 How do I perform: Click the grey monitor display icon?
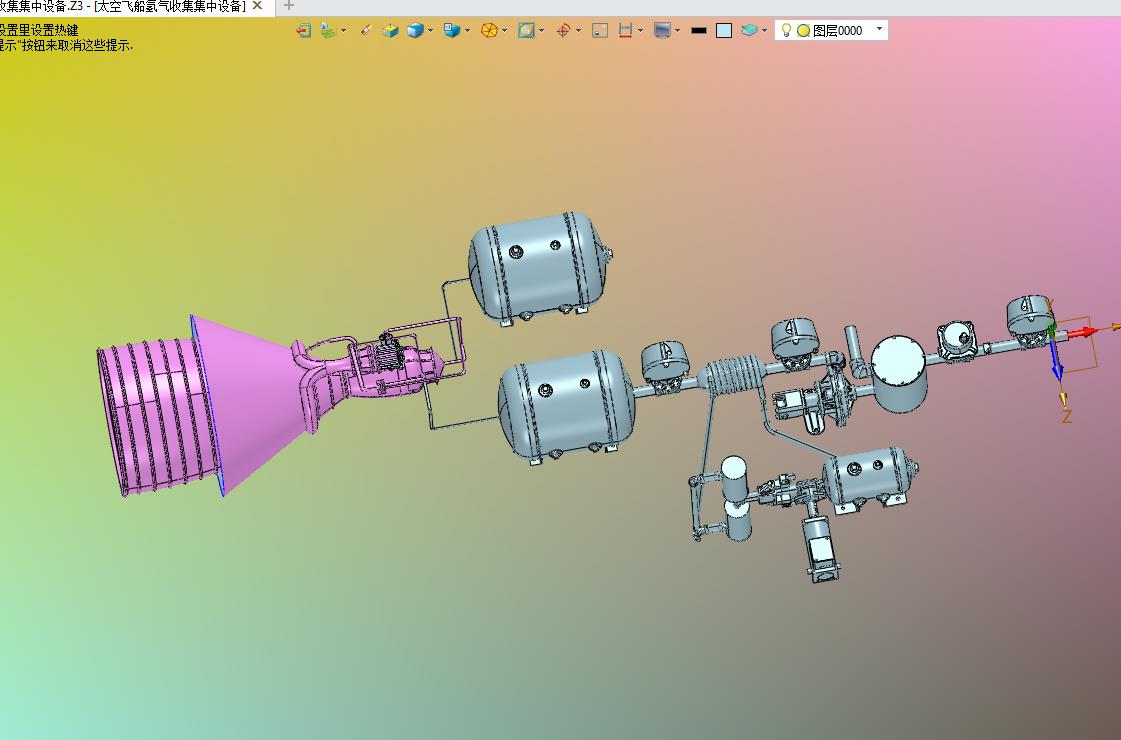click(x=663, y=31)
